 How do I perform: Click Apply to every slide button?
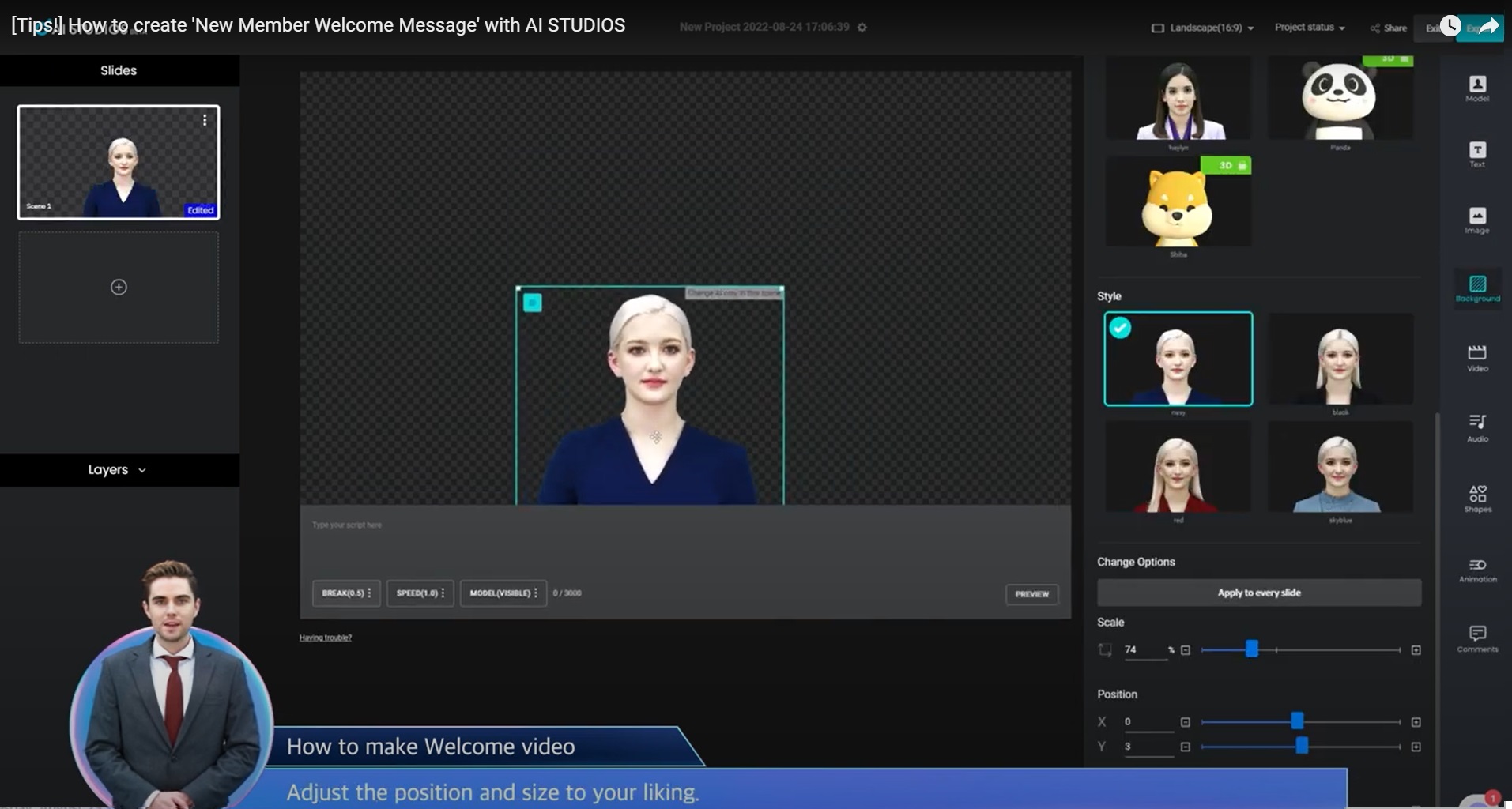(1259, 593)
